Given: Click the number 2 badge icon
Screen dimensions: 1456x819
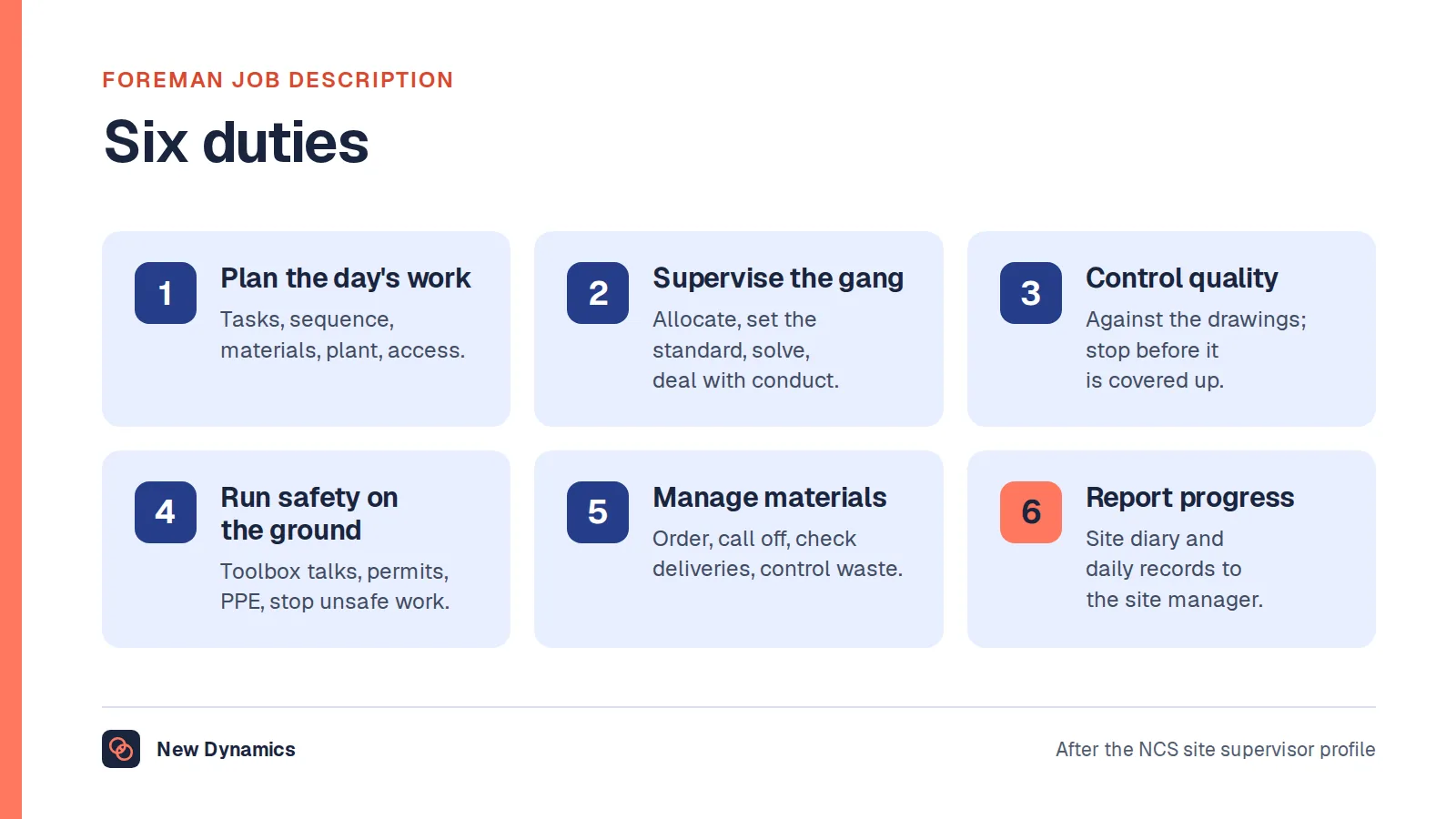Looking at the screenshot, I should coord(598,293).
